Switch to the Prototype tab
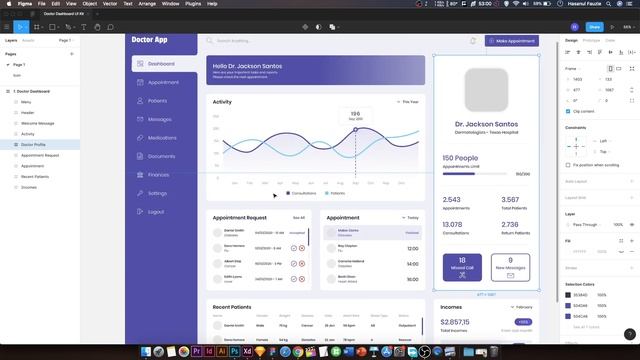 [x=591, y=40]
